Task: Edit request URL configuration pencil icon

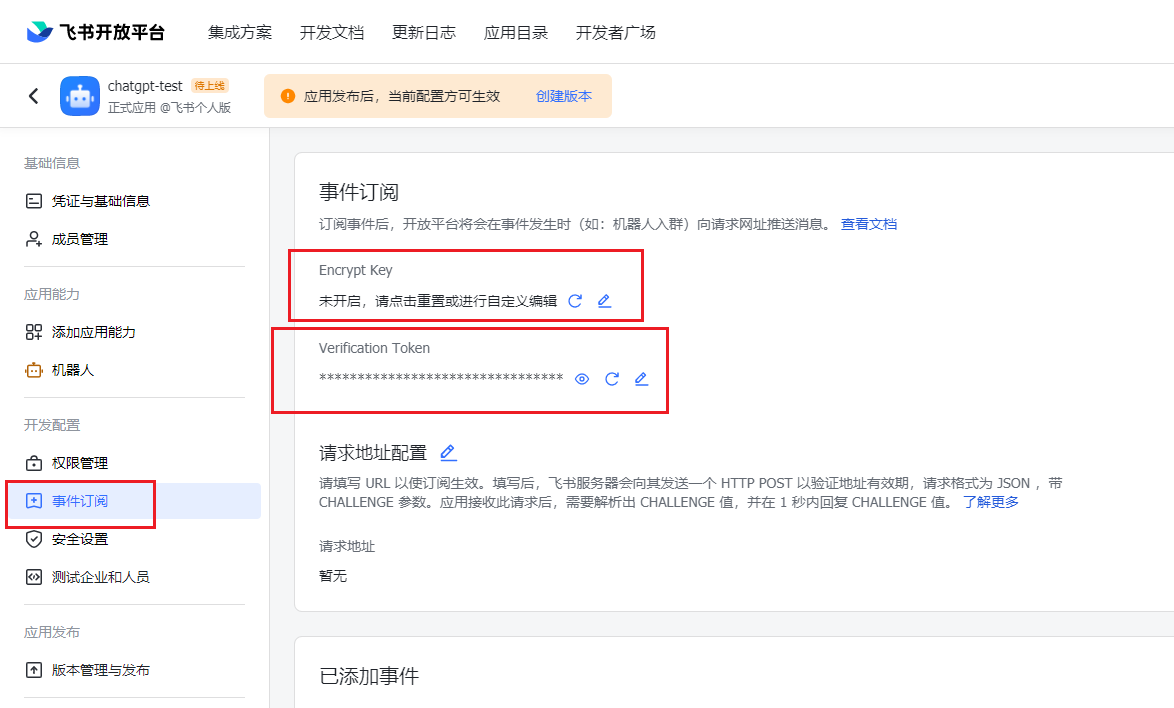Action: pos(448,452)
